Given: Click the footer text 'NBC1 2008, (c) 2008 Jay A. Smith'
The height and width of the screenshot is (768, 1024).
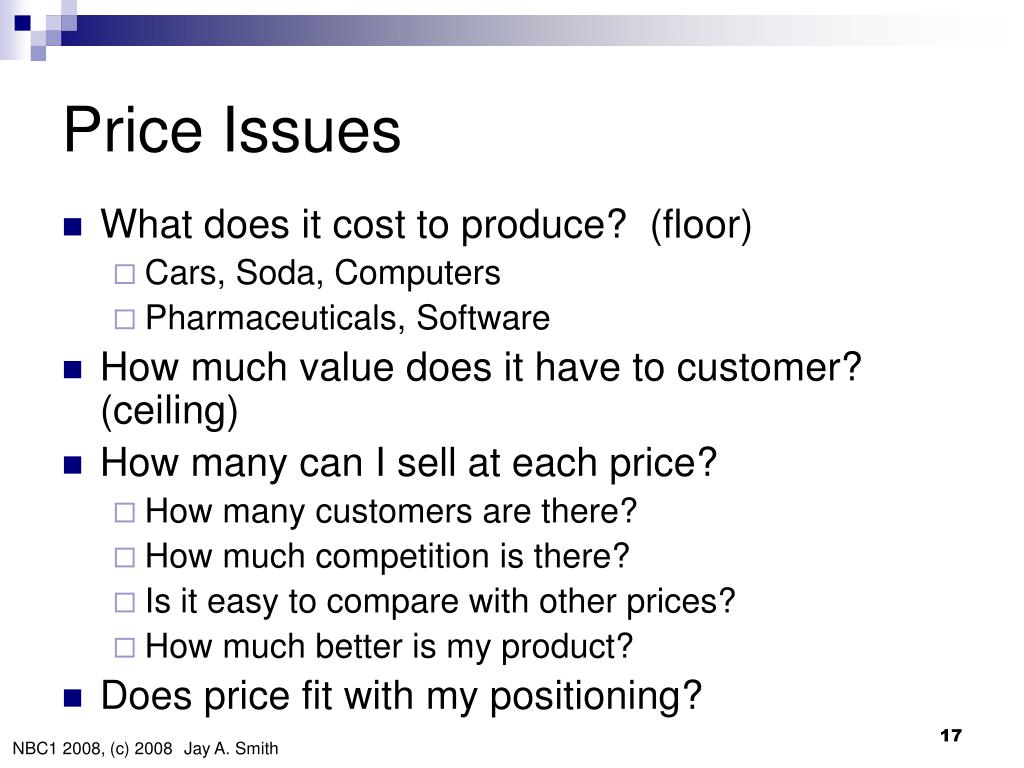Looking at the screenshot, I should [x=145, y=748].
